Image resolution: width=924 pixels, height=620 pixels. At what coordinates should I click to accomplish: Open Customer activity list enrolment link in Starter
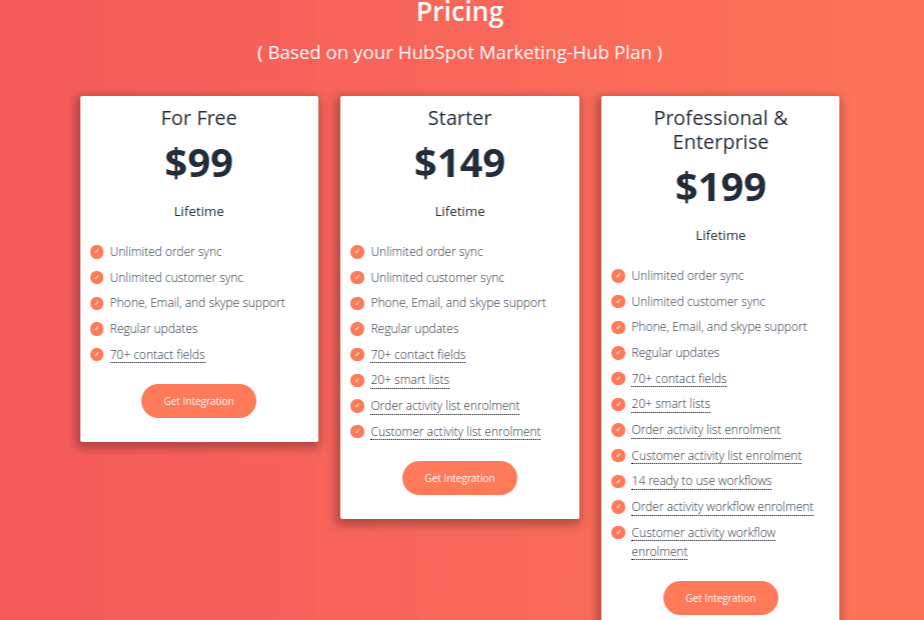pos(455,431)
